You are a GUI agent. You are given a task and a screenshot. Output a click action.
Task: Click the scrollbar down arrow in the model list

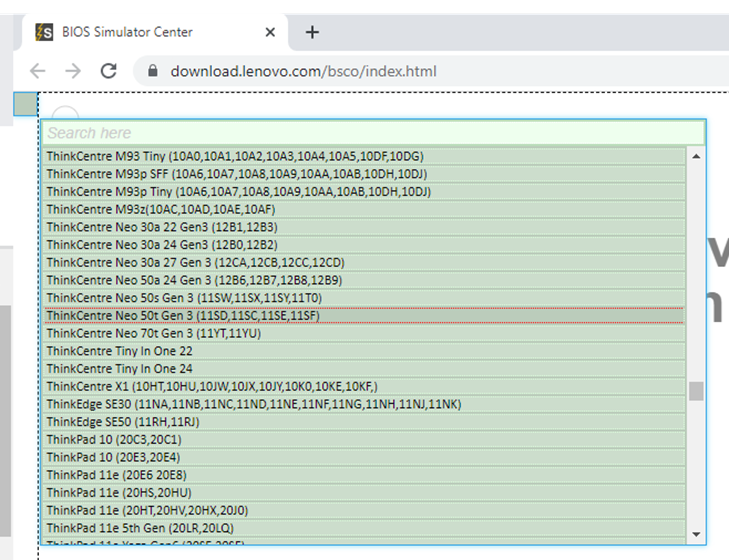click(x=696, y=534)
